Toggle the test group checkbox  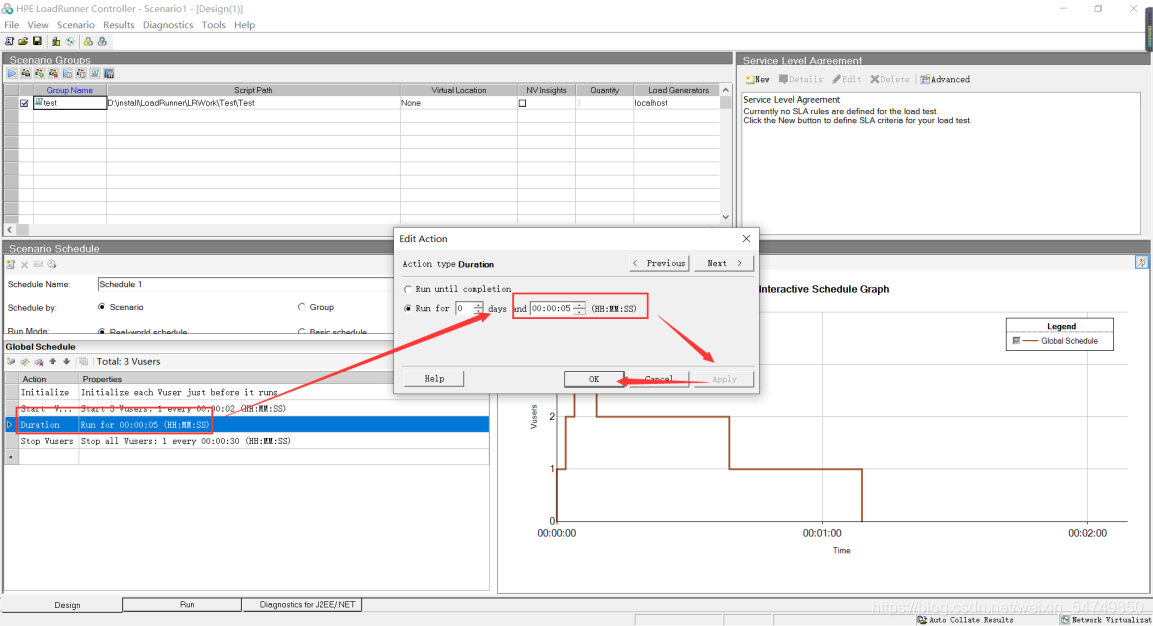[25, 103]
